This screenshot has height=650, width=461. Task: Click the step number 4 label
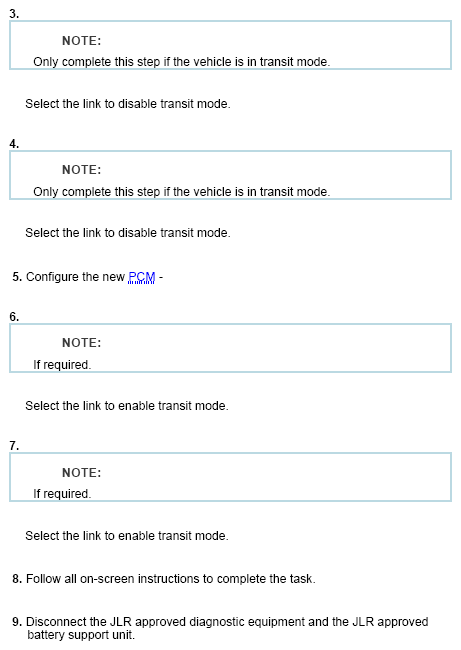[x=14, y=144]
